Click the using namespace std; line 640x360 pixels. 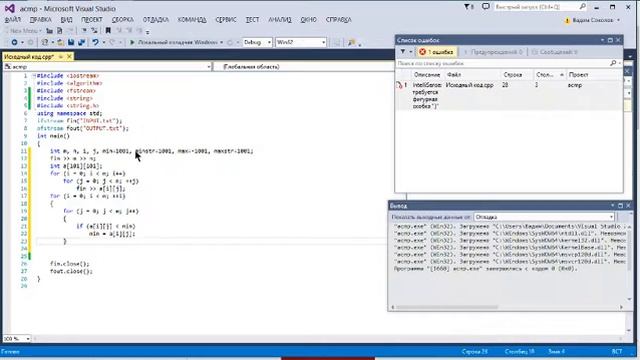(69, 113)
